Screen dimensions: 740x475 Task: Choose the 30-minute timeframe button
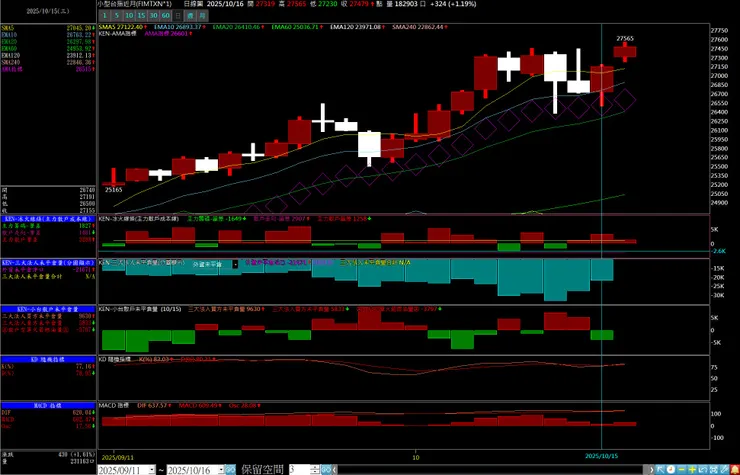153,16
